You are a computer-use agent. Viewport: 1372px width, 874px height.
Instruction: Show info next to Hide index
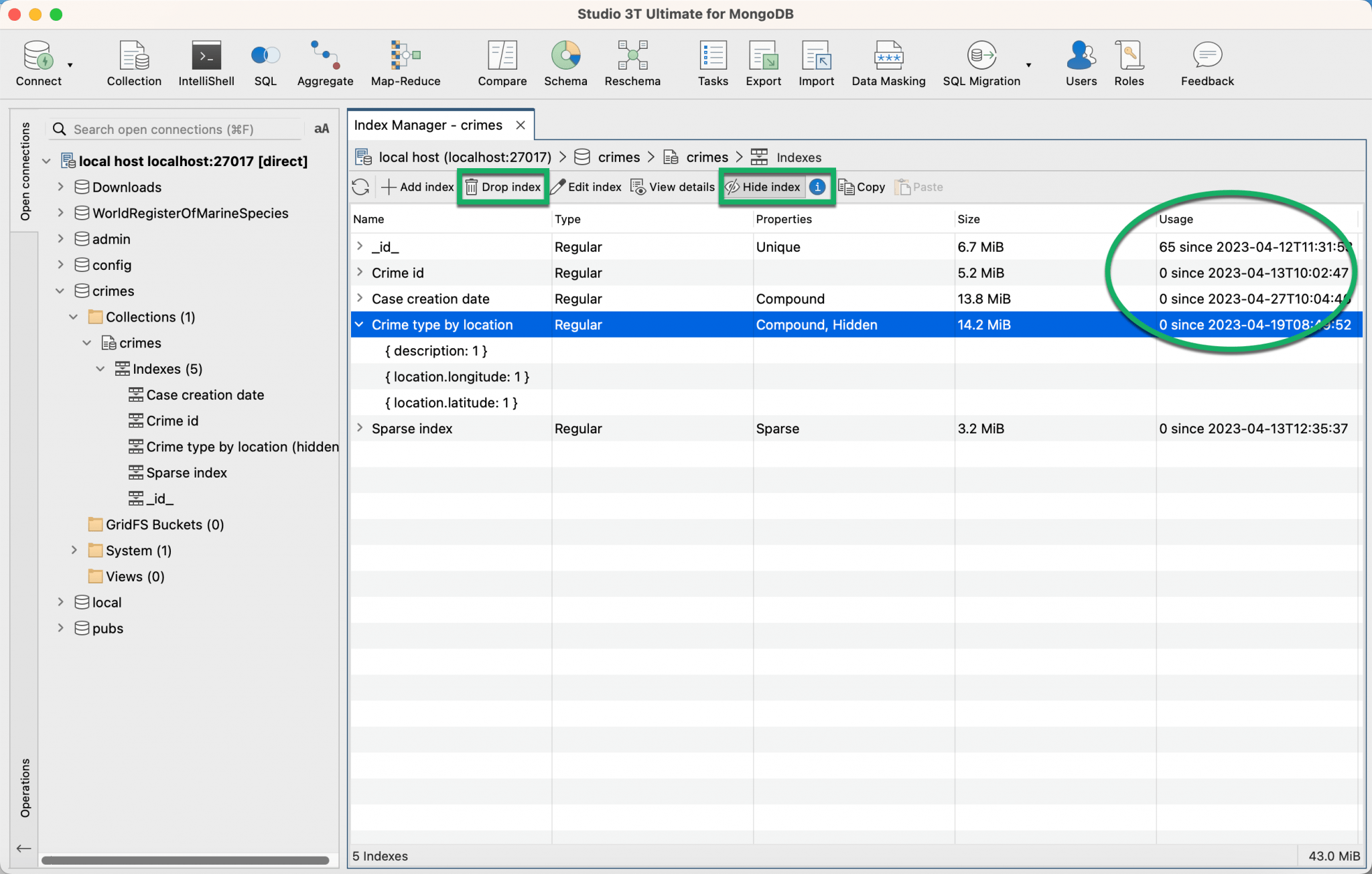(x=817, y=187)
